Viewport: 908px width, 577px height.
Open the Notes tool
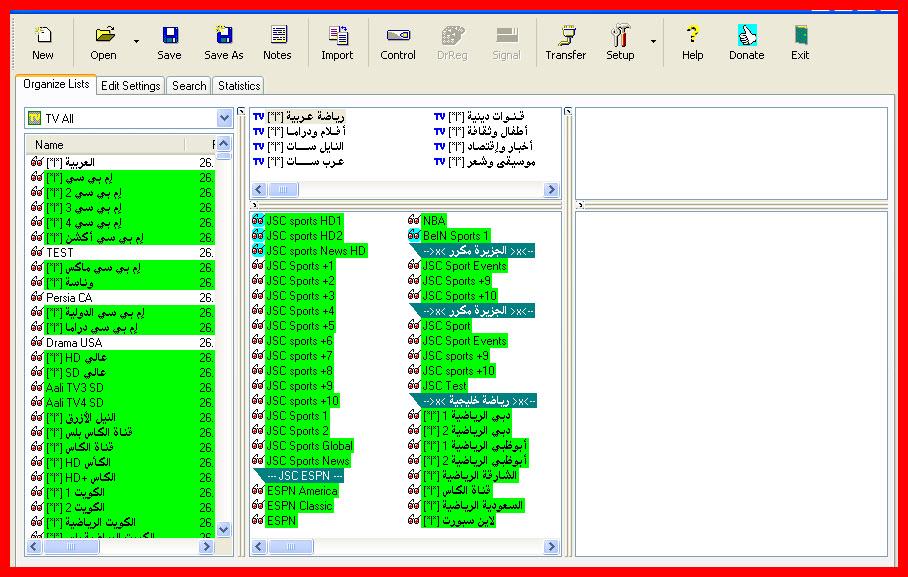(x=277, y=43)
